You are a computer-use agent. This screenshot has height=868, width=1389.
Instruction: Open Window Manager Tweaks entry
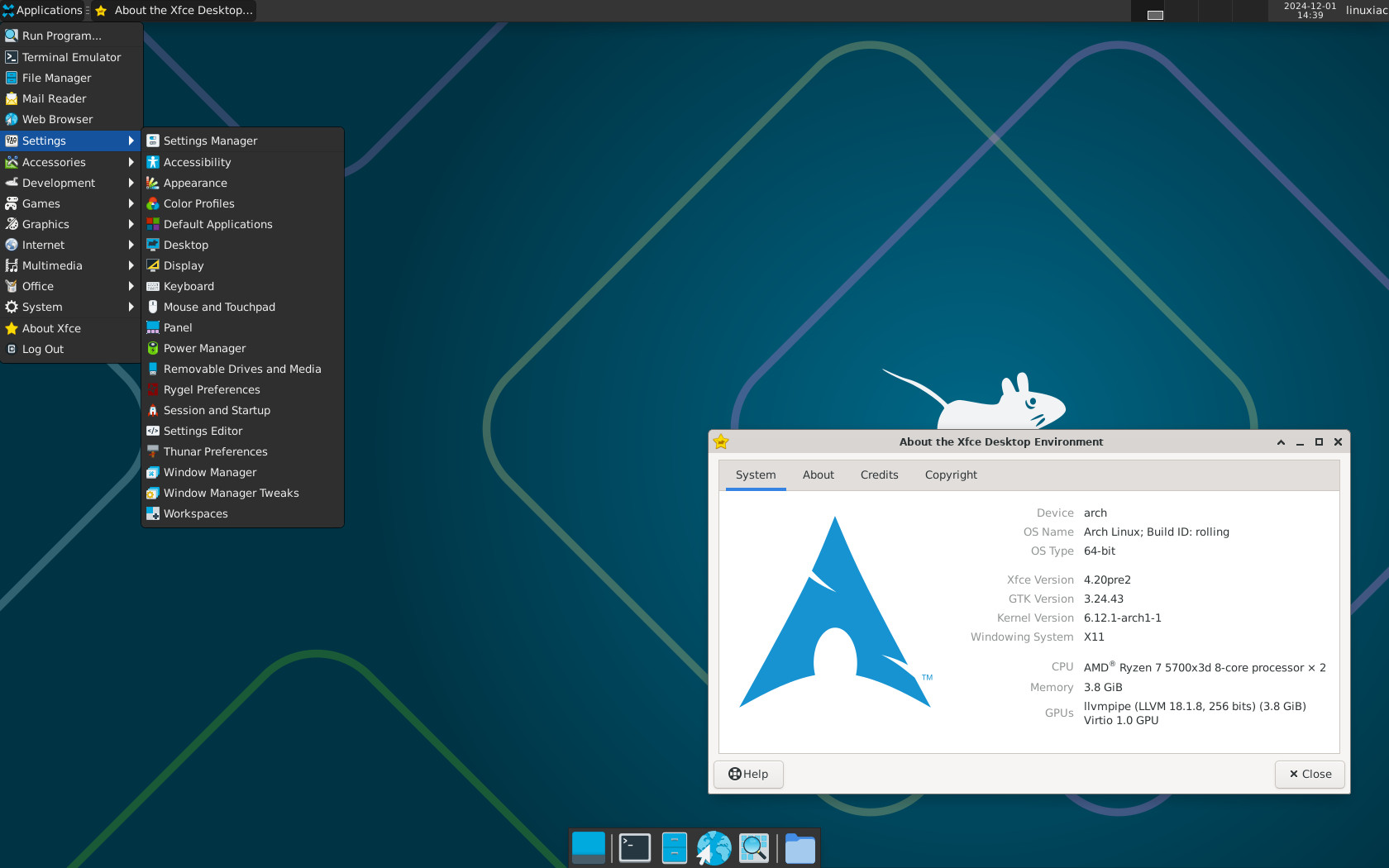[x=243, y=493]
